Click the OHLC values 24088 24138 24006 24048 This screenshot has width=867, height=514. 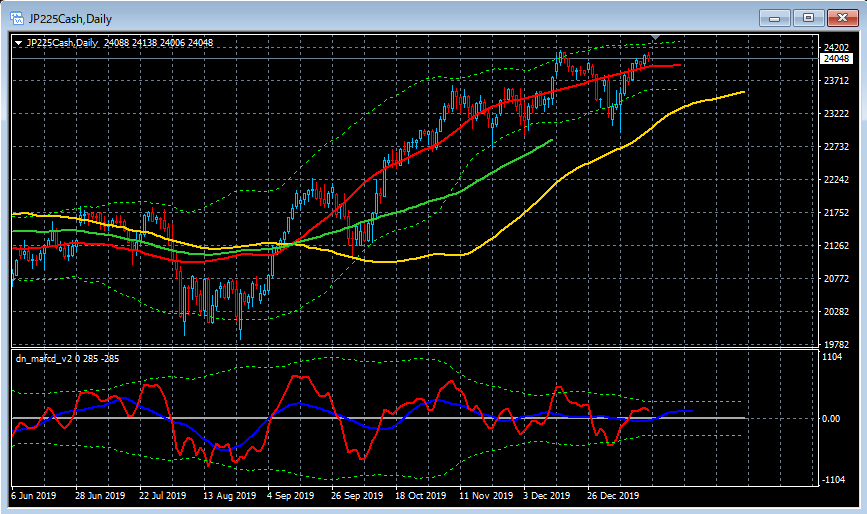[x=159, y=43]
